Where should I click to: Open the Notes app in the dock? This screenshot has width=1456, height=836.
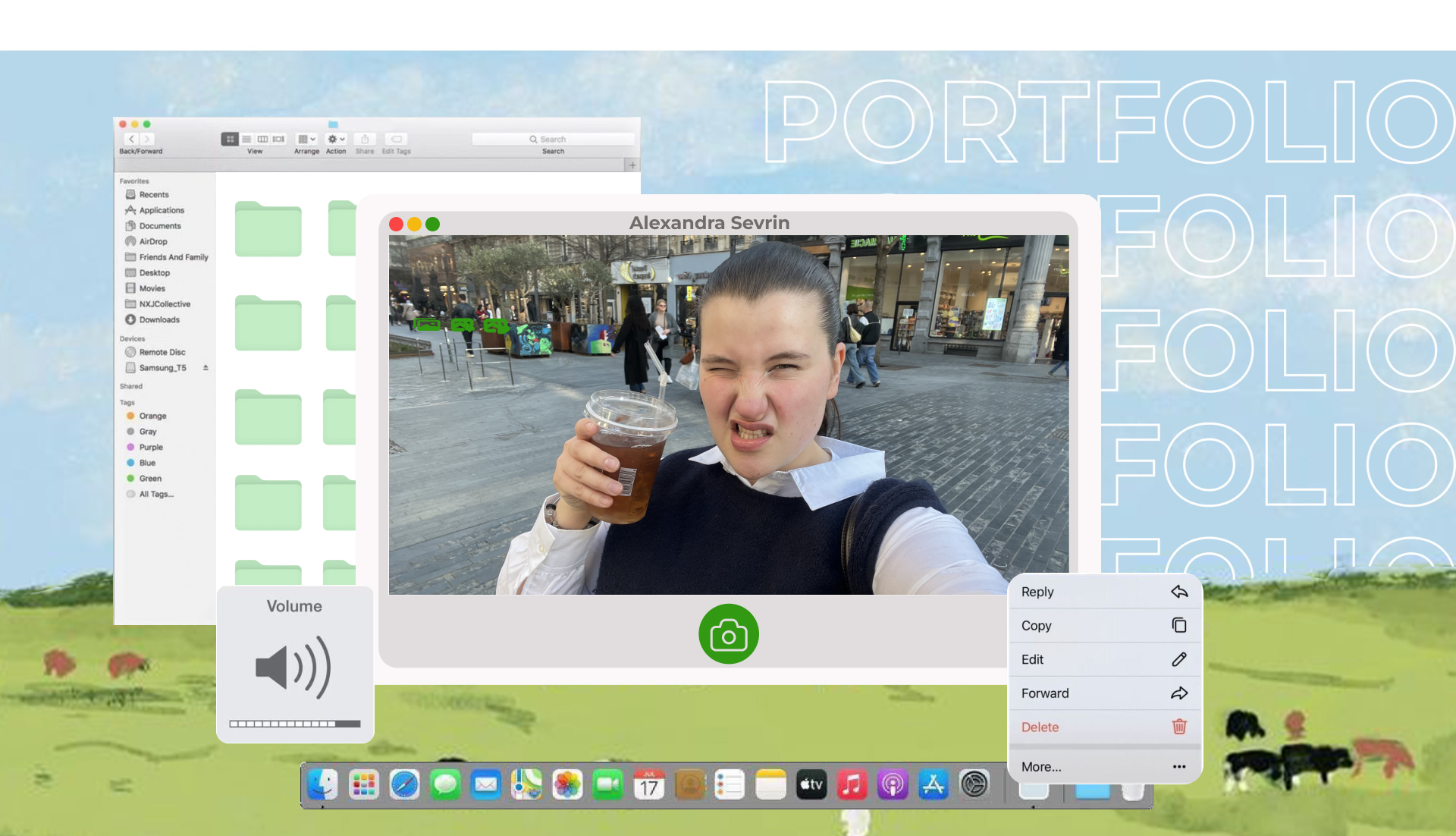[770, 784]
